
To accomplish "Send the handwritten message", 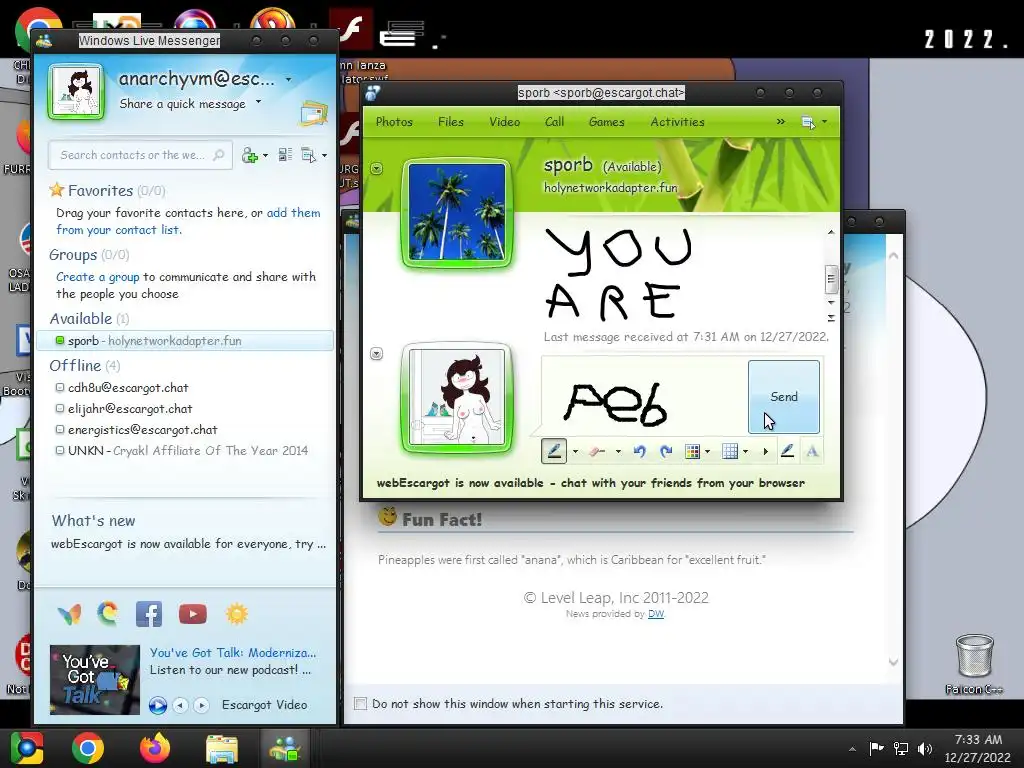I will (784, 396).
